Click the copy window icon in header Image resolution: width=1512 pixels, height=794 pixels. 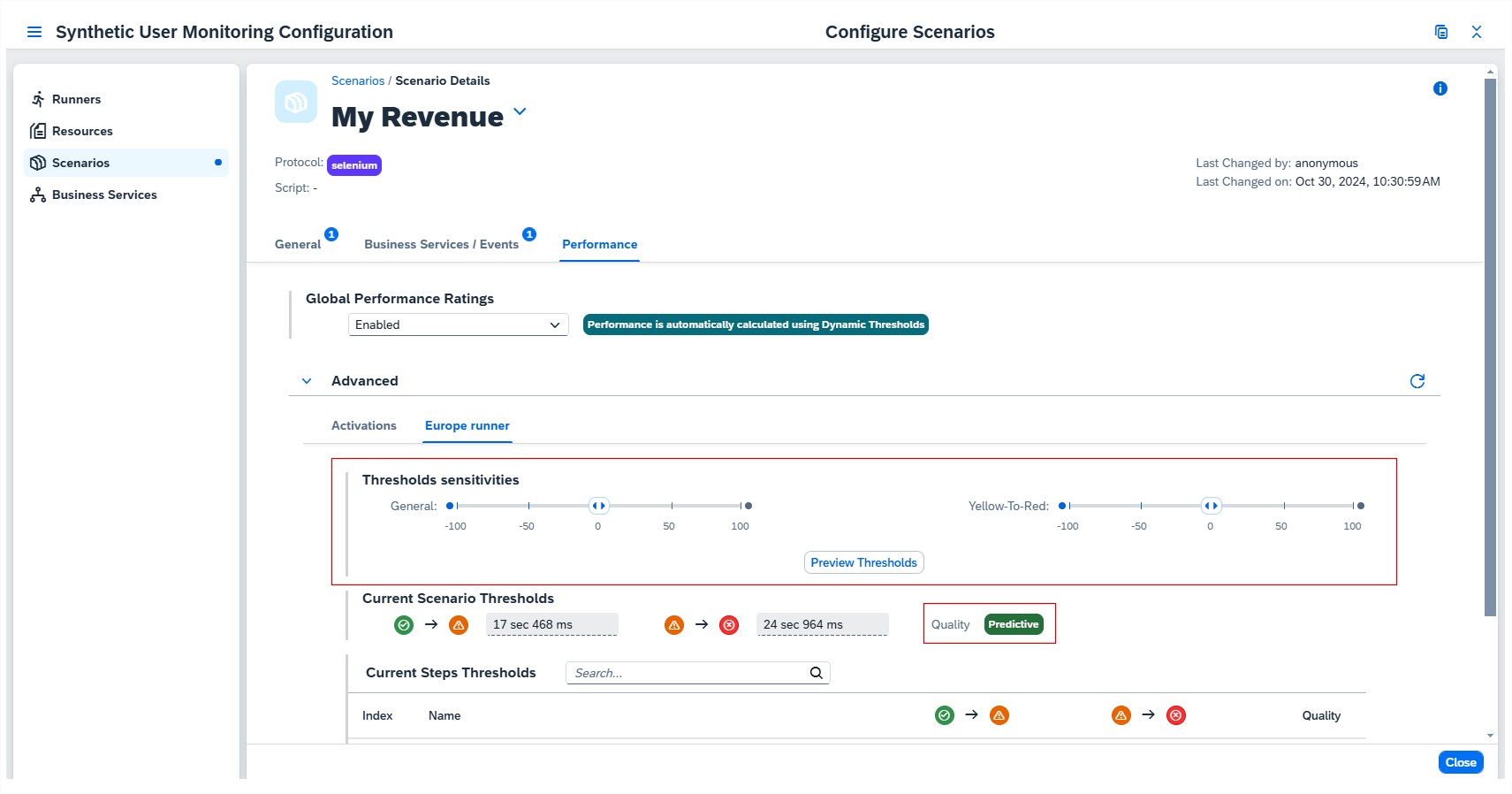click(1441, 32)
